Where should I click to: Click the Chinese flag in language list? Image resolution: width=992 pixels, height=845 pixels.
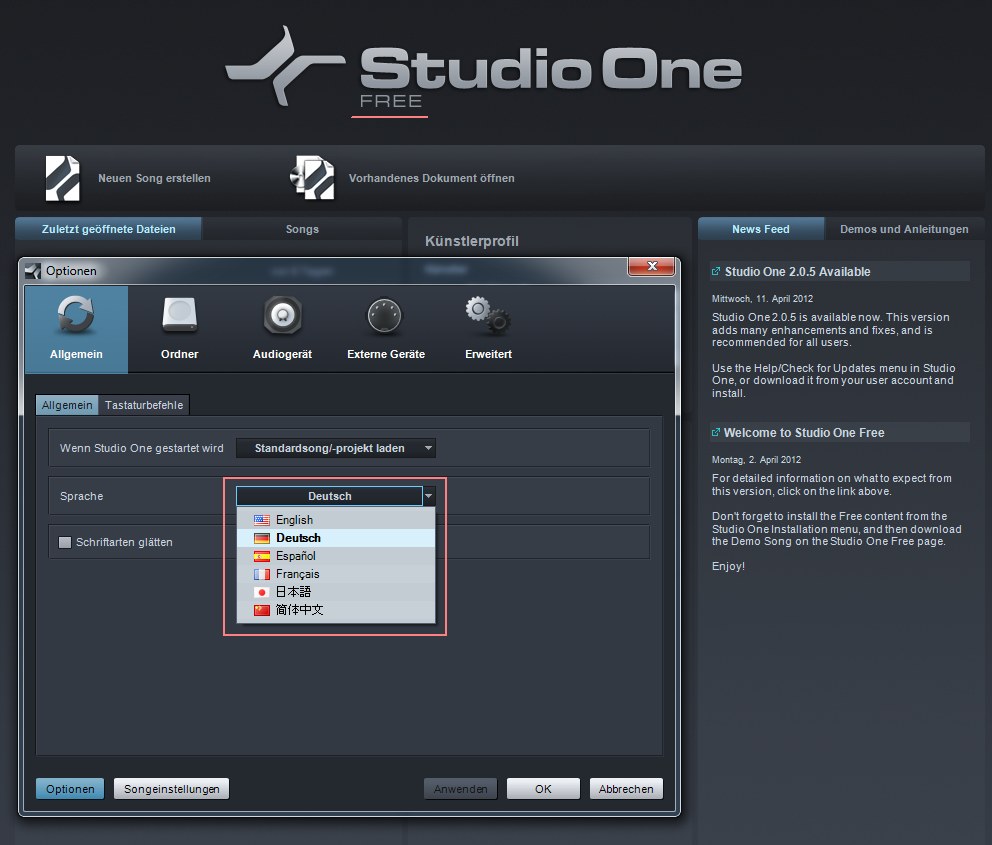[x=262, y=610]
